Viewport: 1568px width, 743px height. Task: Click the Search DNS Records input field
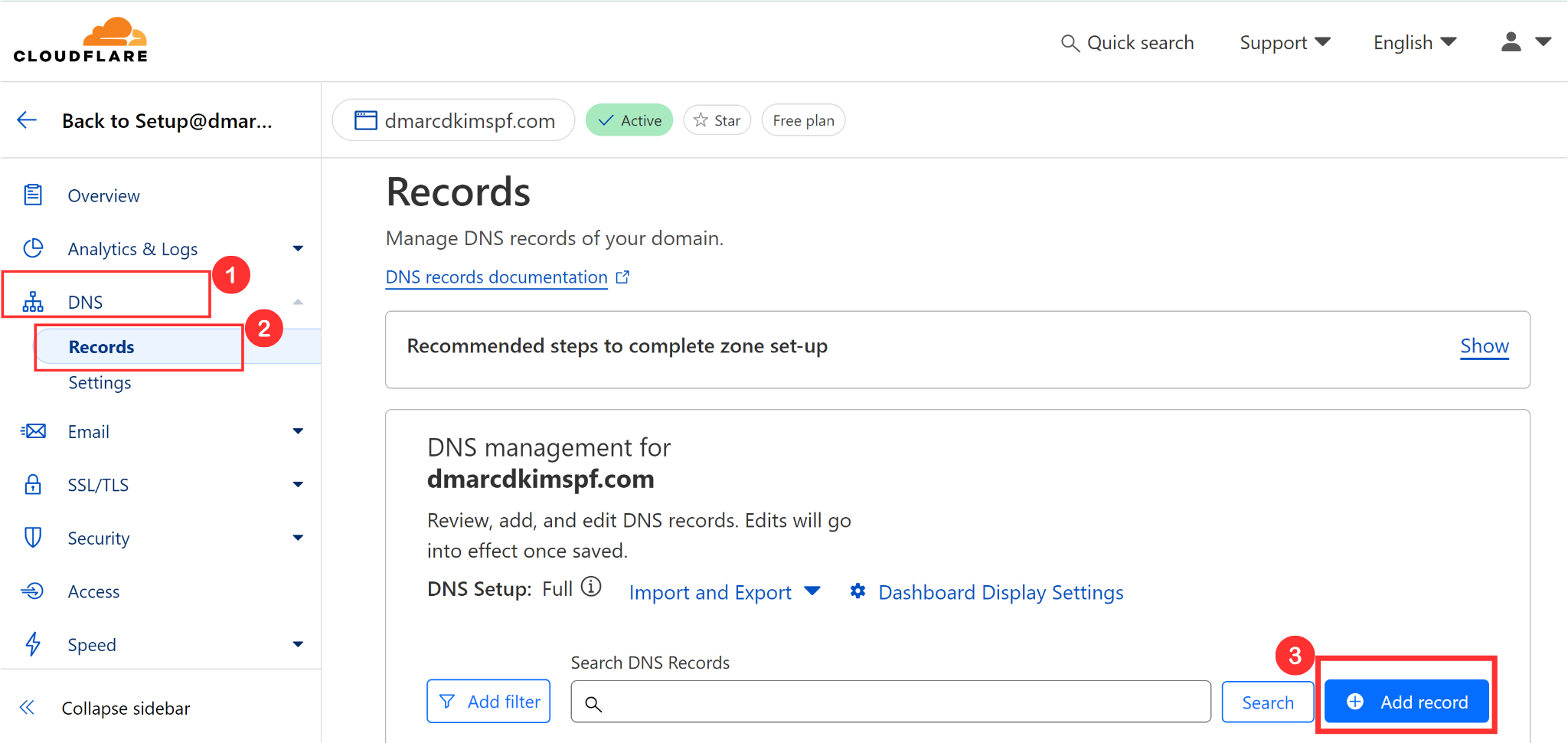(x=890, y=702)
